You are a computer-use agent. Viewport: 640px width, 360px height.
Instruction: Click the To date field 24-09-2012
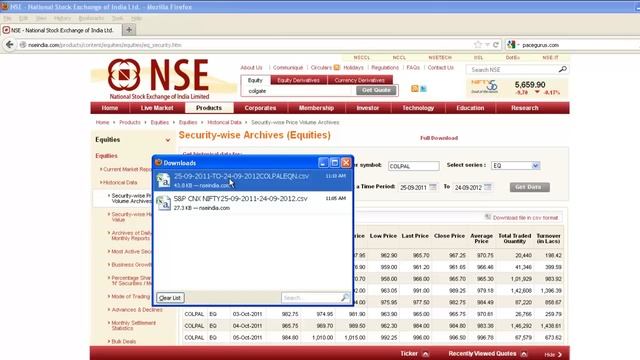[469, 187]
